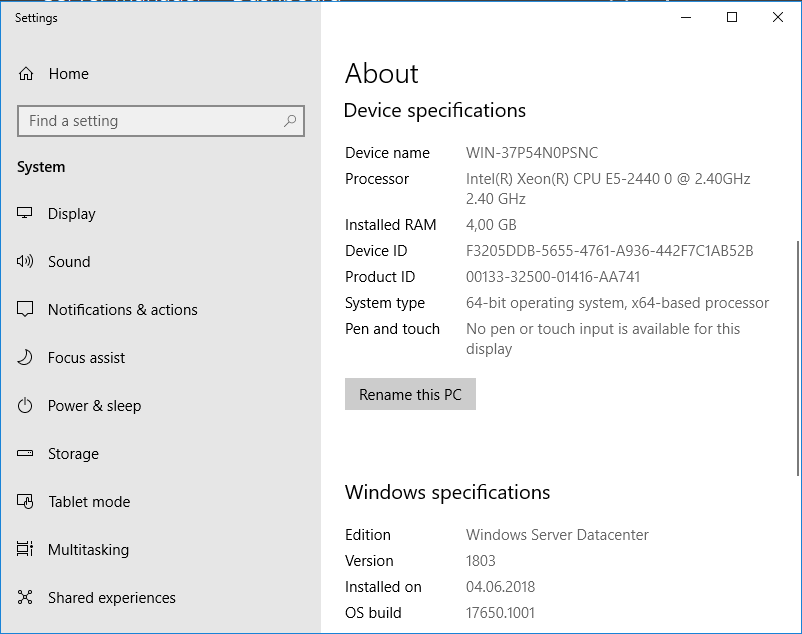The height and width of the screenshot is (634, 802).
Task: Click the Installed on date 04.06.2018
Action: click(x=500, y=587)
